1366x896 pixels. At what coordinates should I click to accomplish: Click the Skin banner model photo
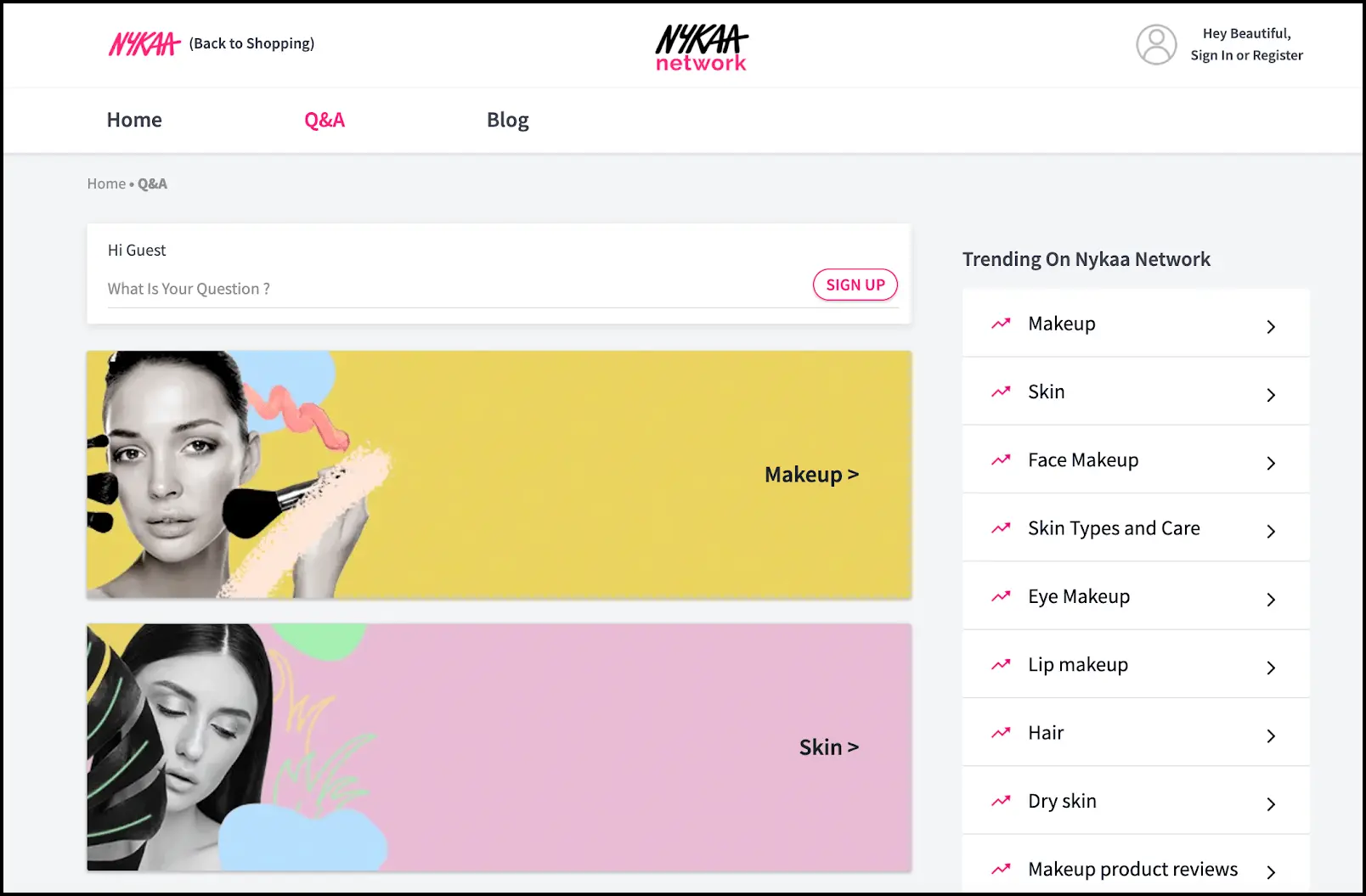tap(238, 747)
